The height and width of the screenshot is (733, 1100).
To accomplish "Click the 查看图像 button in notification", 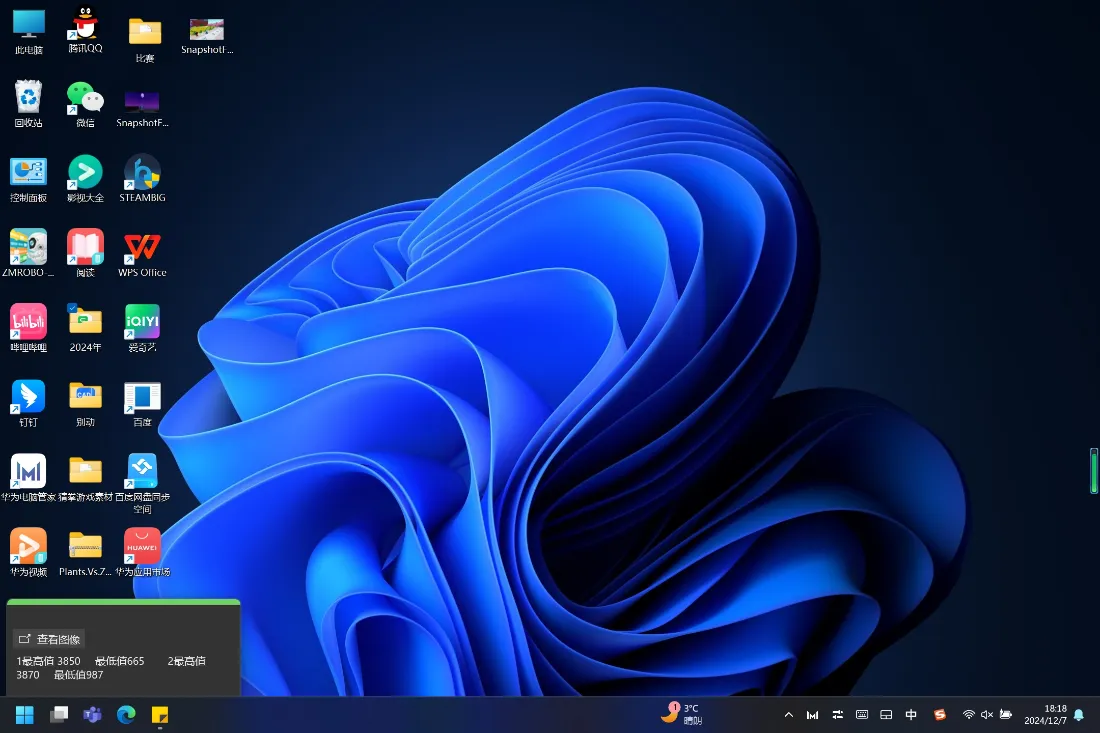I will click(49, 639).
